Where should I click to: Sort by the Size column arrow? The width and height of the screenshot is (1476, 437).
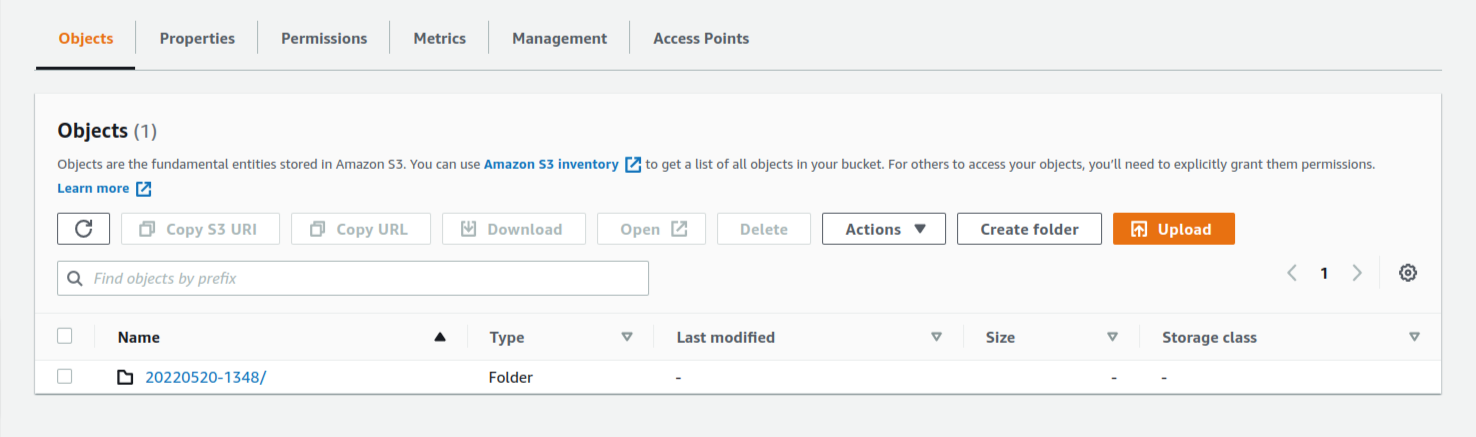(1112, 337)
